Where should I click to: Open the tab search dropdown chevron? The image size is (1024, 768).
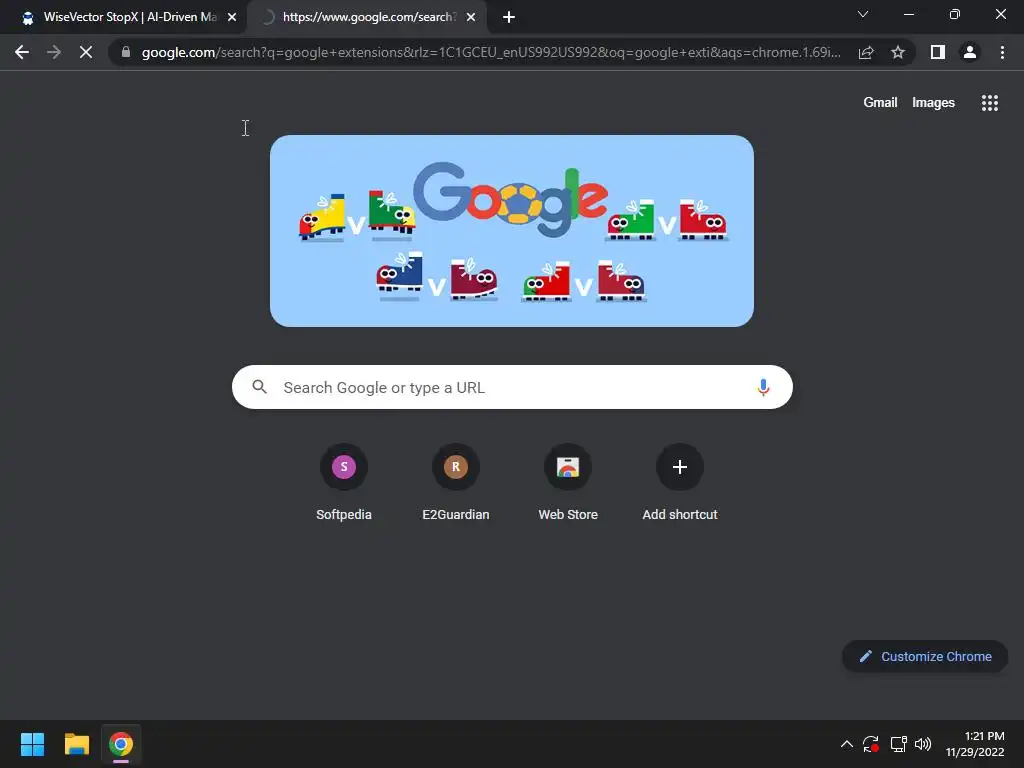click(x=863, y=14)
